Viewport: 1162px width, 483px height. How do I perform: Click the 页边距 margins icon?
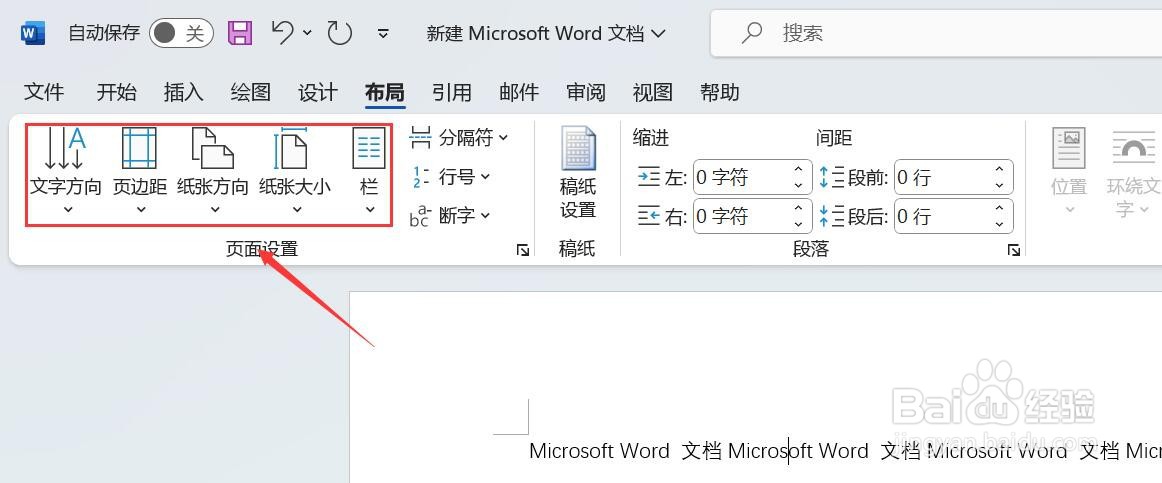[x=139, y=148]
